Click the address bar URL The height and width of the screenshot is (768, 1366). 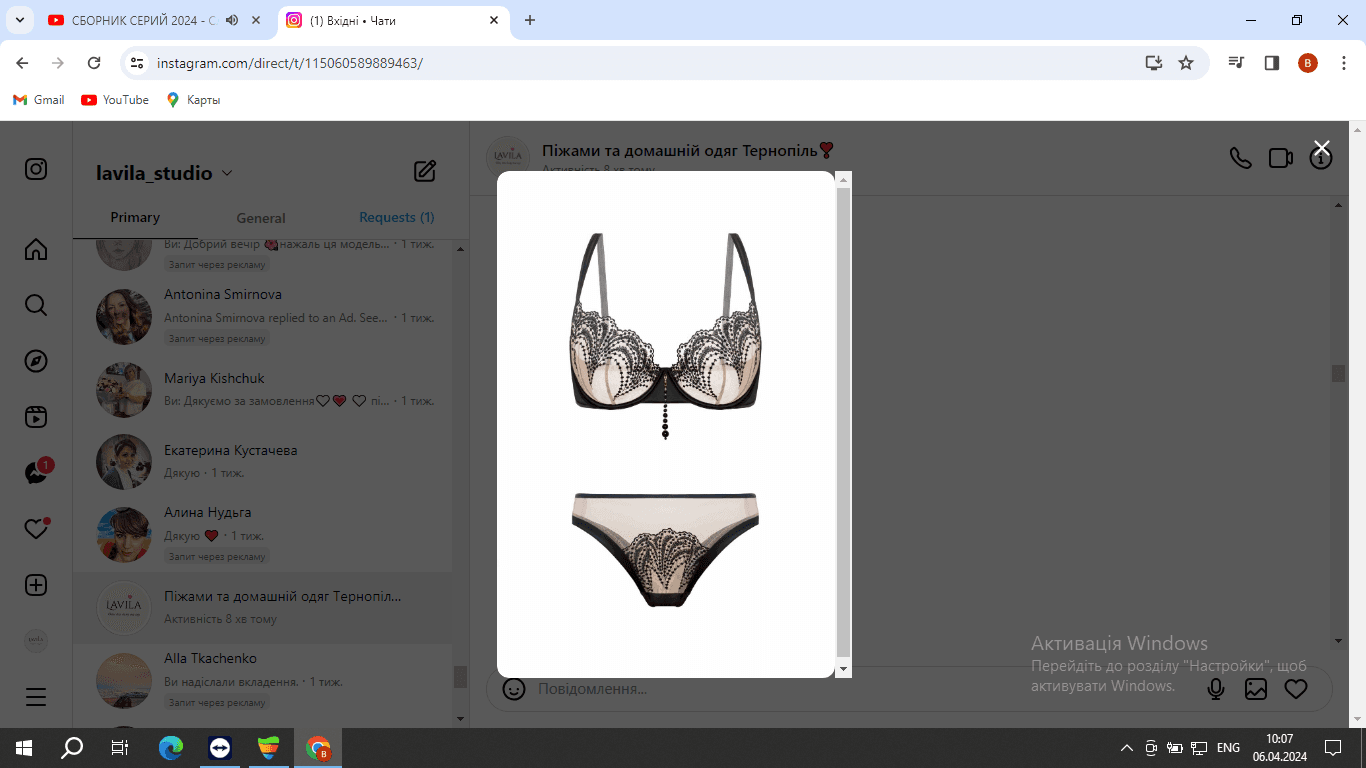click(x=290, y=63)
